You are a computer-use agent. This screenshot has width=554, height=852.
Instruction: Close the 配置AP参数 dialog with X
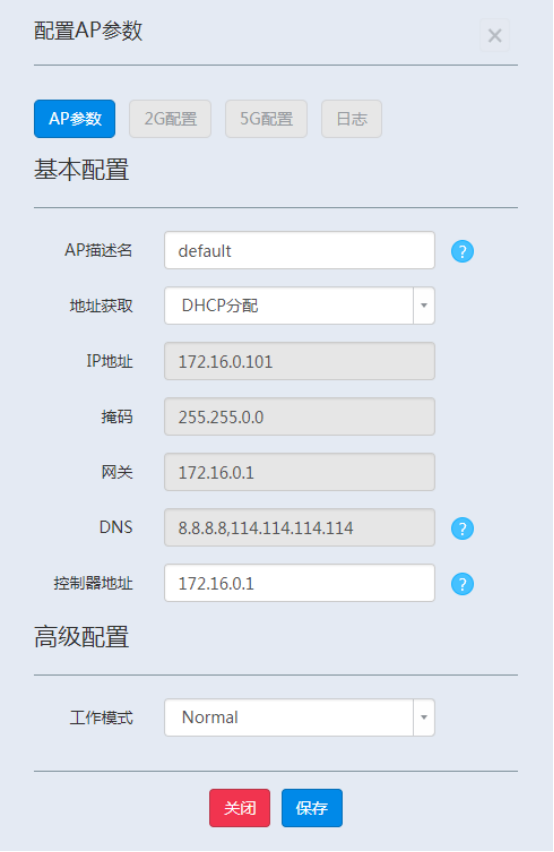pos(495,36)
